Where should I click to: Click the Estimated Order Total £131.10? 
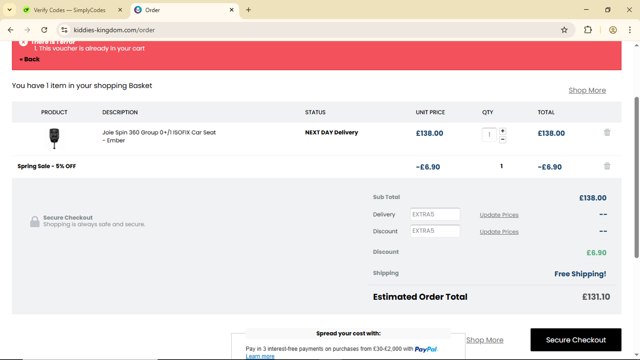point(596,297)
